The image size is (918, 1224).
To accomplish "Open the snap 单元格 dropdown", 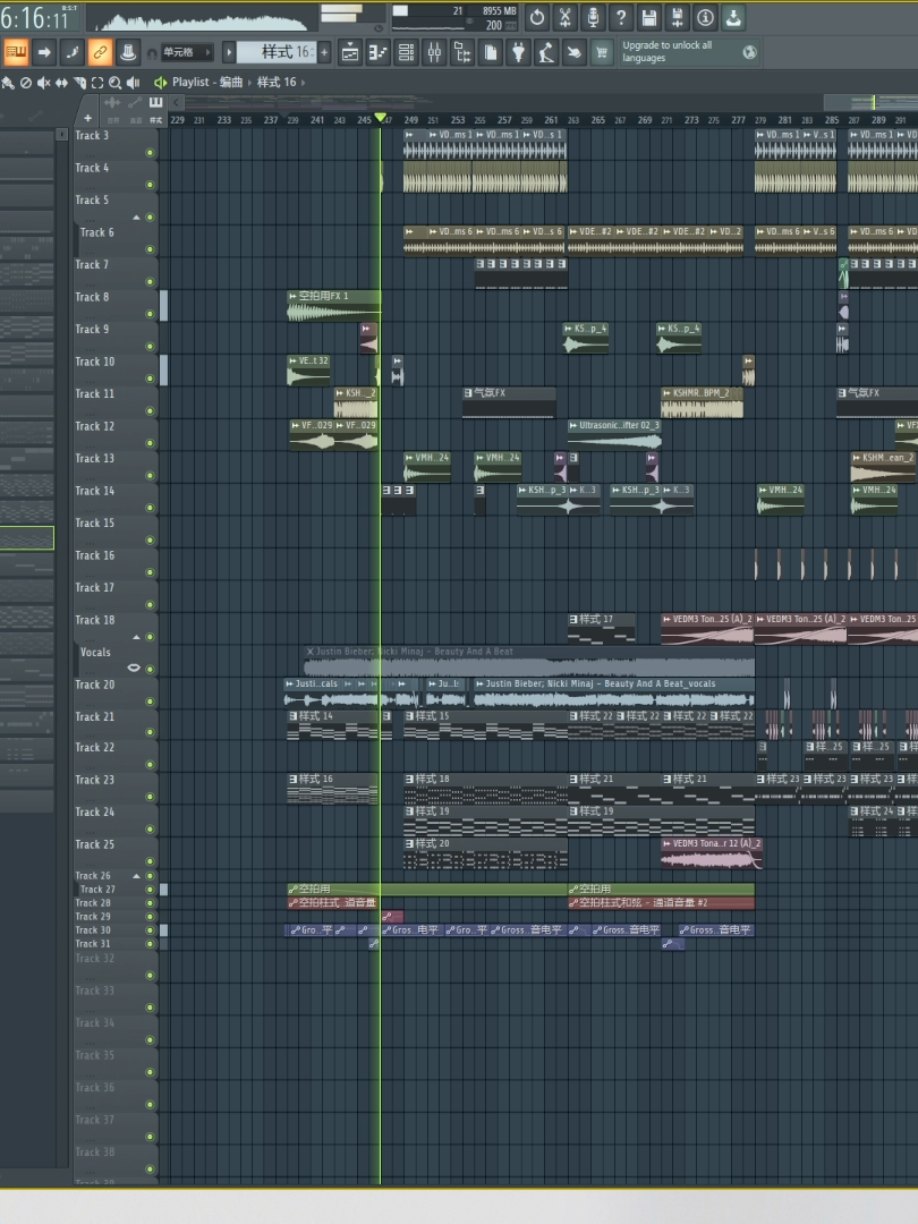I will tap(188, 52).
